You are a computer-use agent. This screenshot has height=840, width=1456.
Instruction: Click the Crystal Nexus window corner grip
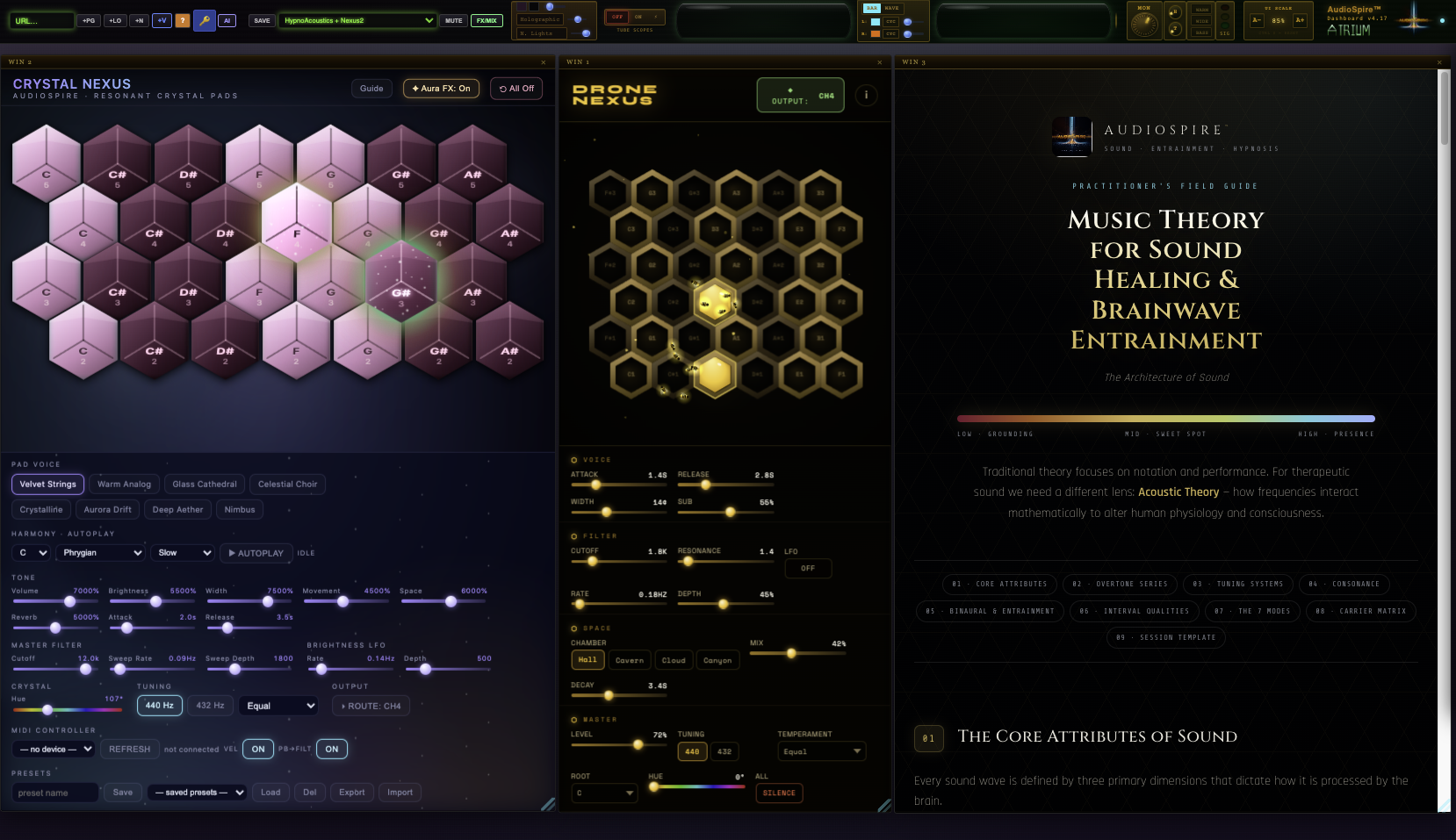click(548, 803)
